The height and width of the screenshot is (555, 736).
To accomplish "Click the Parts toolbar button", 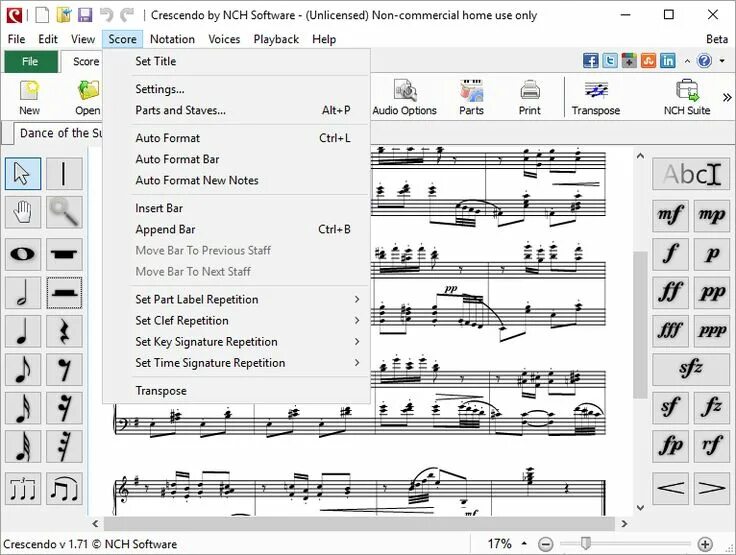I will pyautogui.click(x=471, y=97).
